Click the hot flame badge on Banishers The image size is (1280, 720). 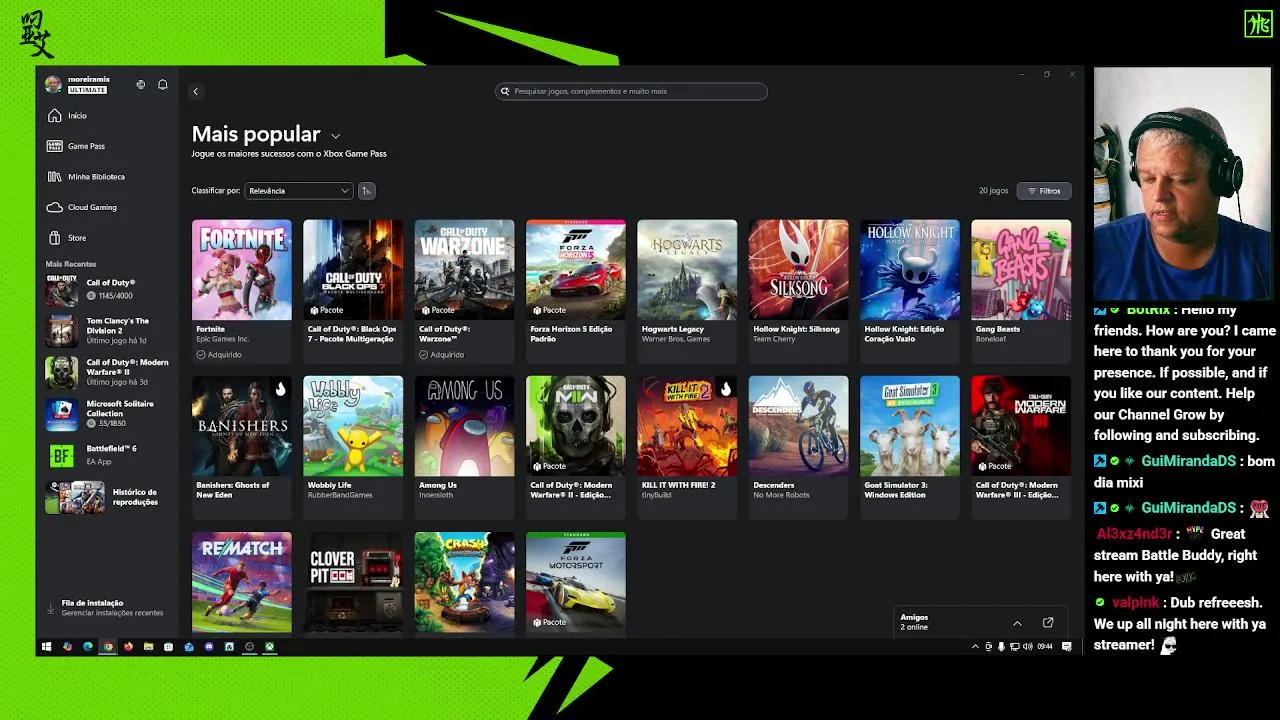[280, 389]
